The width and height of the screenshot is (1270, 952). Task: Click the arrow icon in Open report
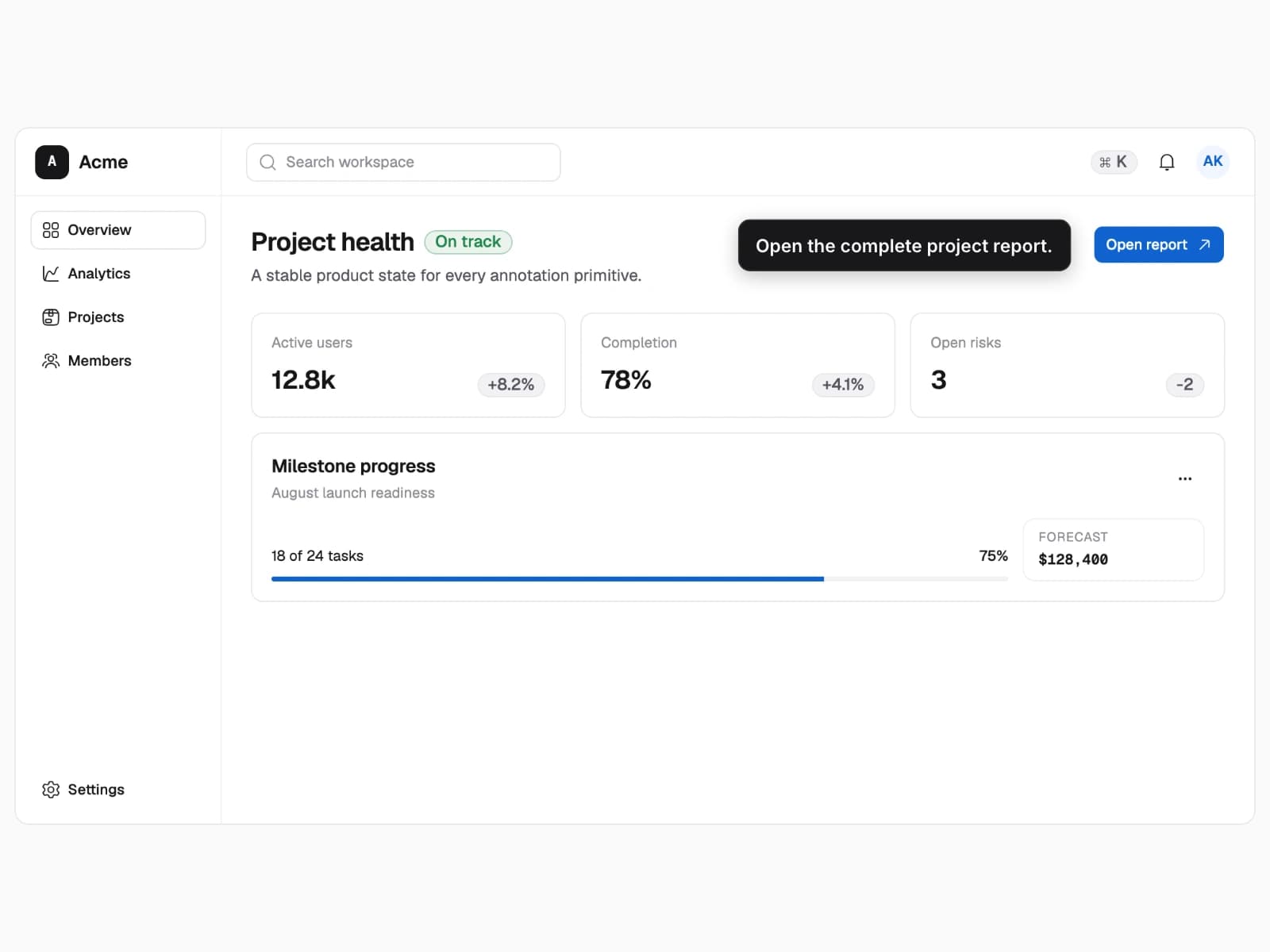point(1205,244)
